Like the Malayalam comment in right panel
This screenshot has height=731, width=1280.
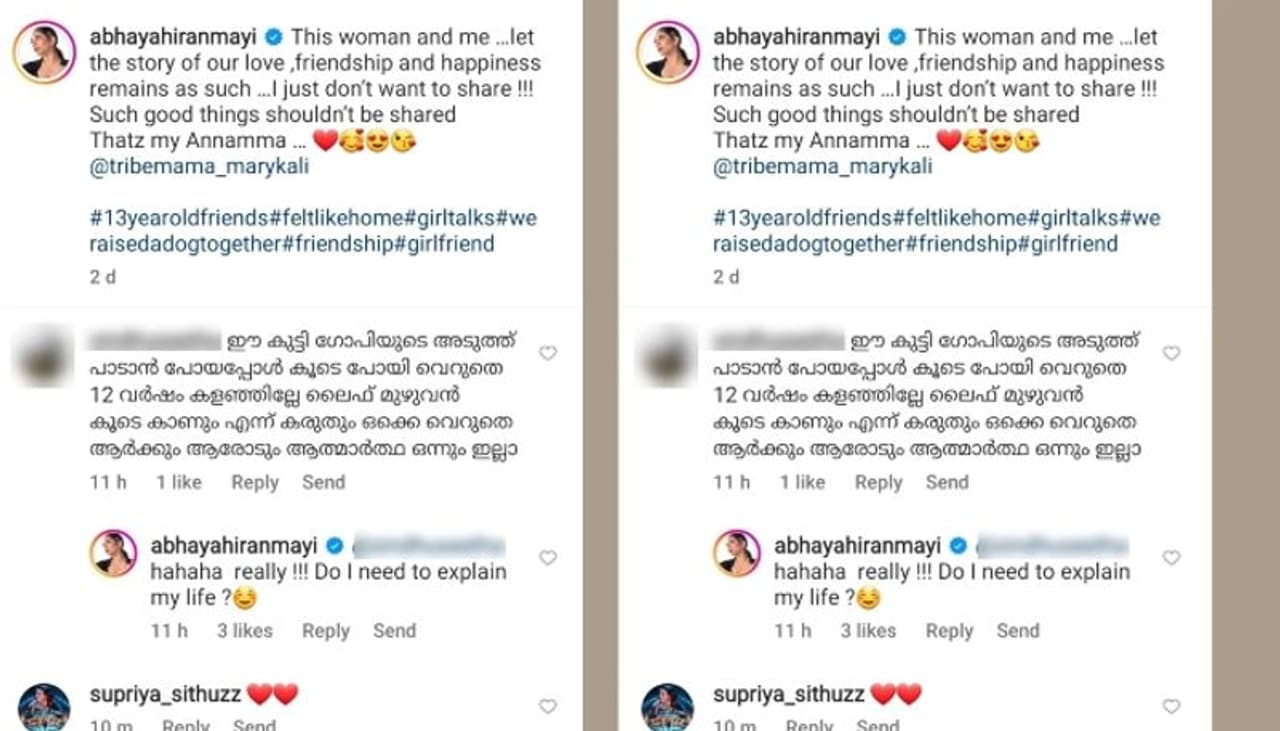click(x=1171, y=353)
